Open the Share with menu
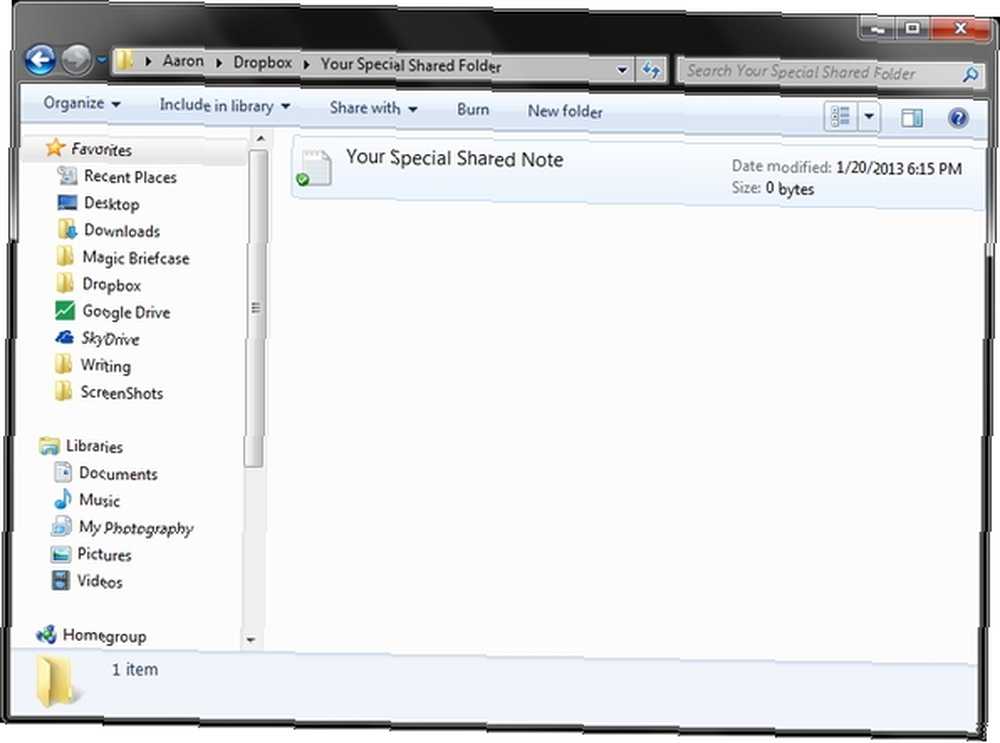 373,108
